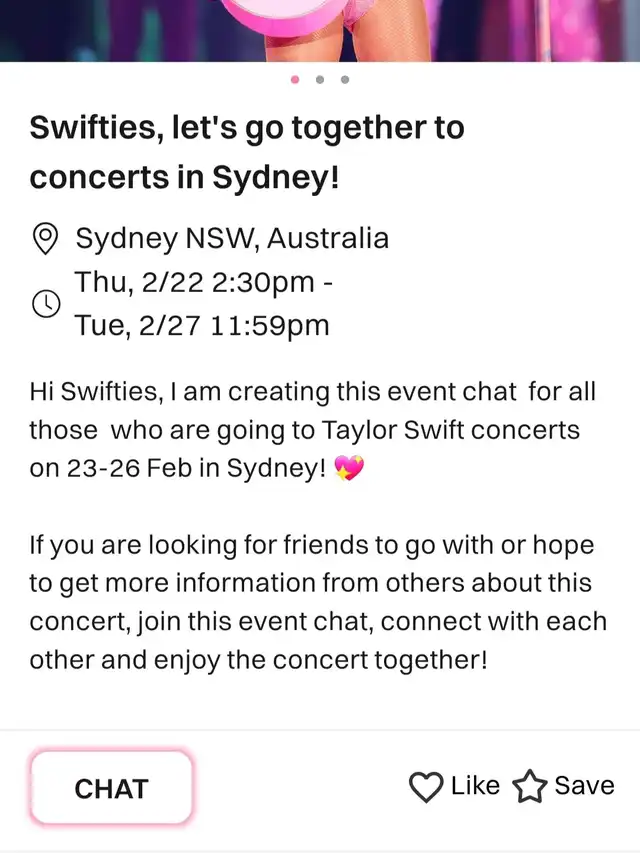The image size is (640, 853).
Task: Tap the heart Like icon
Action: point(426,786)
